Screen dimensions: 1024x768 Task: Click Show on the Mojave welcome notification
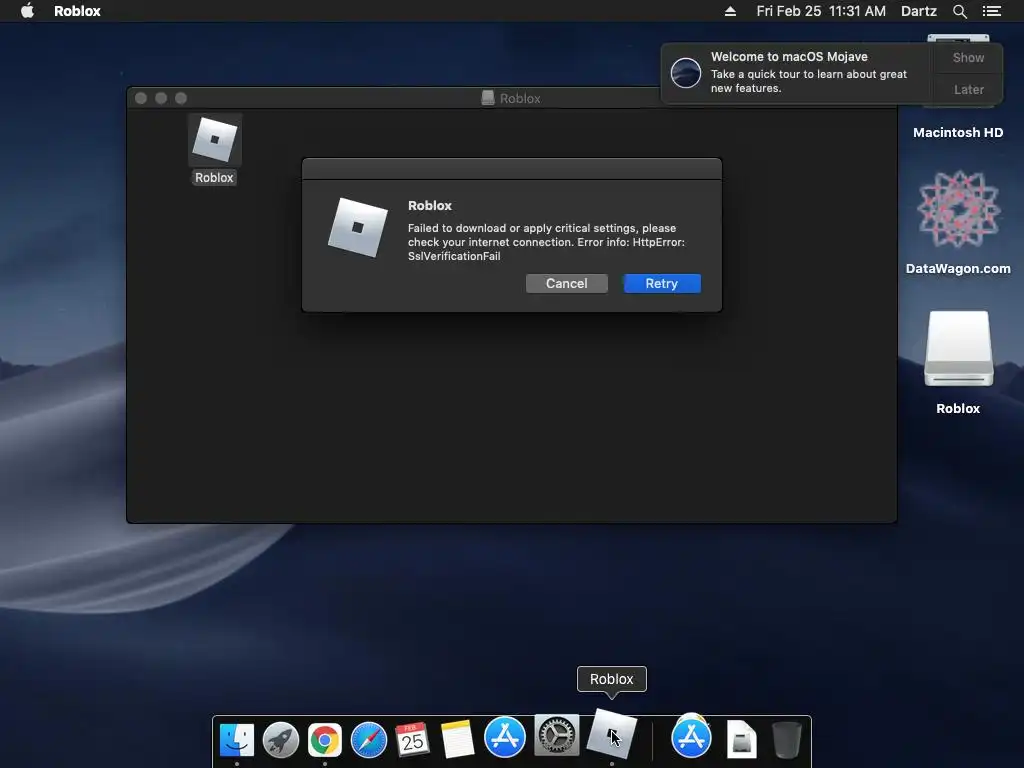(968, 58)
